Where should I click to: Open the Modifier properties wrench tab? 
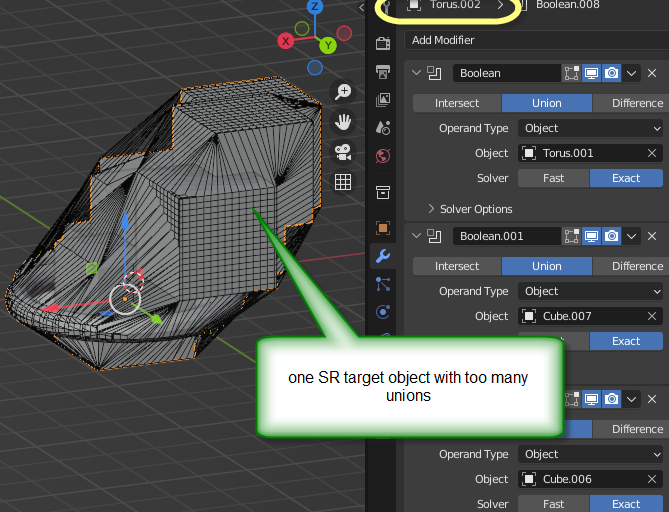(383, 256)
